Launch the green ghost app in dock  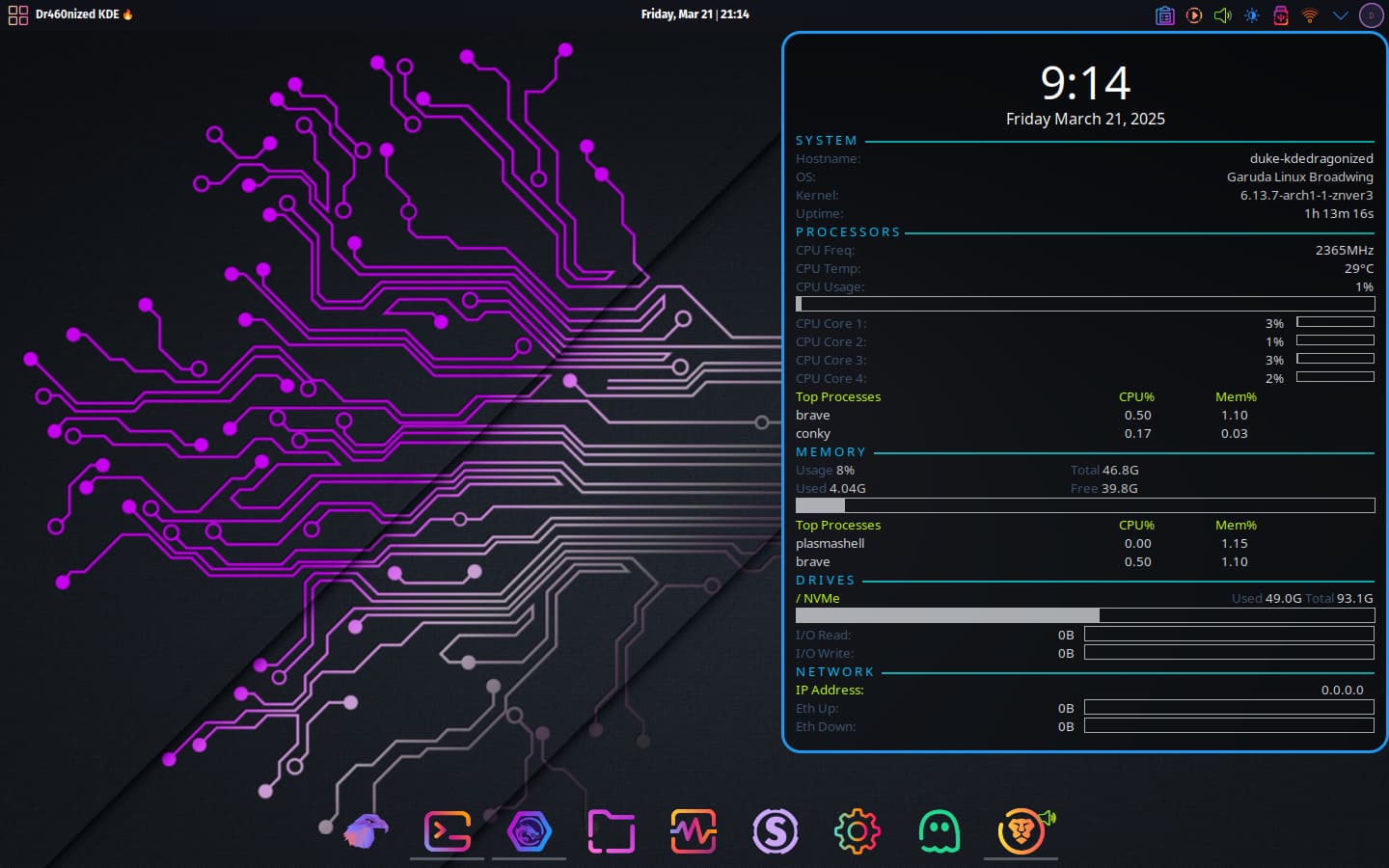point(940,831)
